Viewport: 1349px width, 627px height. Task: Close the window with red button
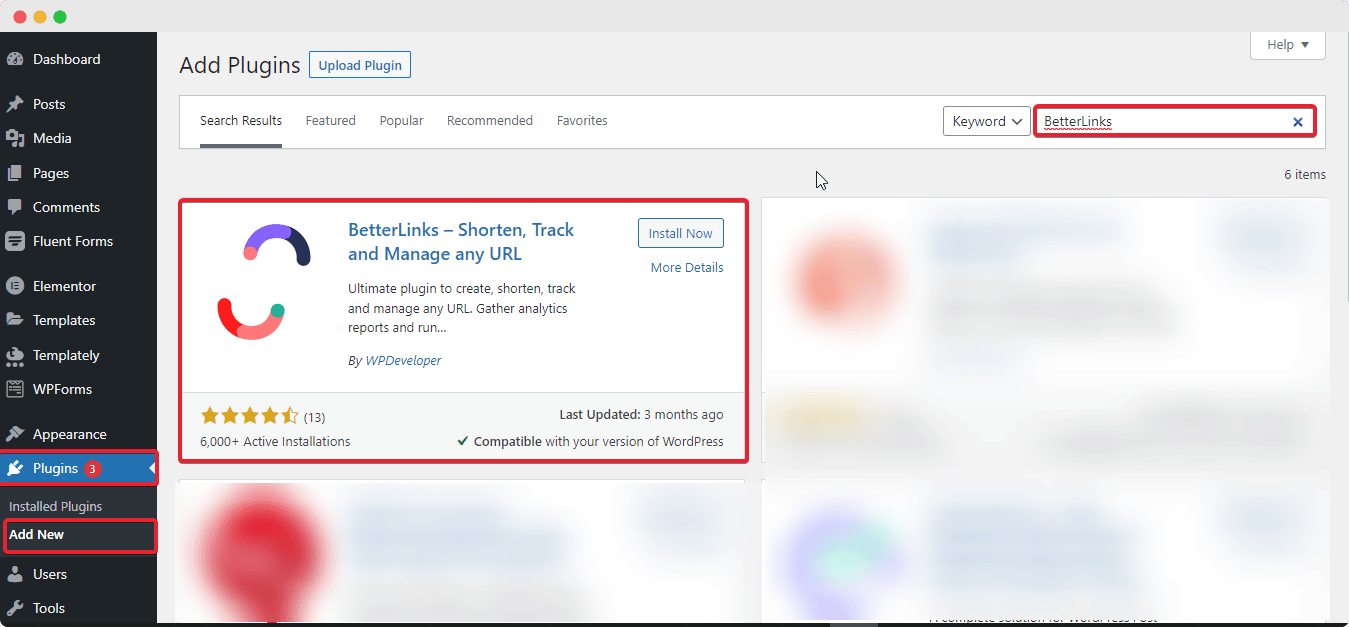(20, 17)
